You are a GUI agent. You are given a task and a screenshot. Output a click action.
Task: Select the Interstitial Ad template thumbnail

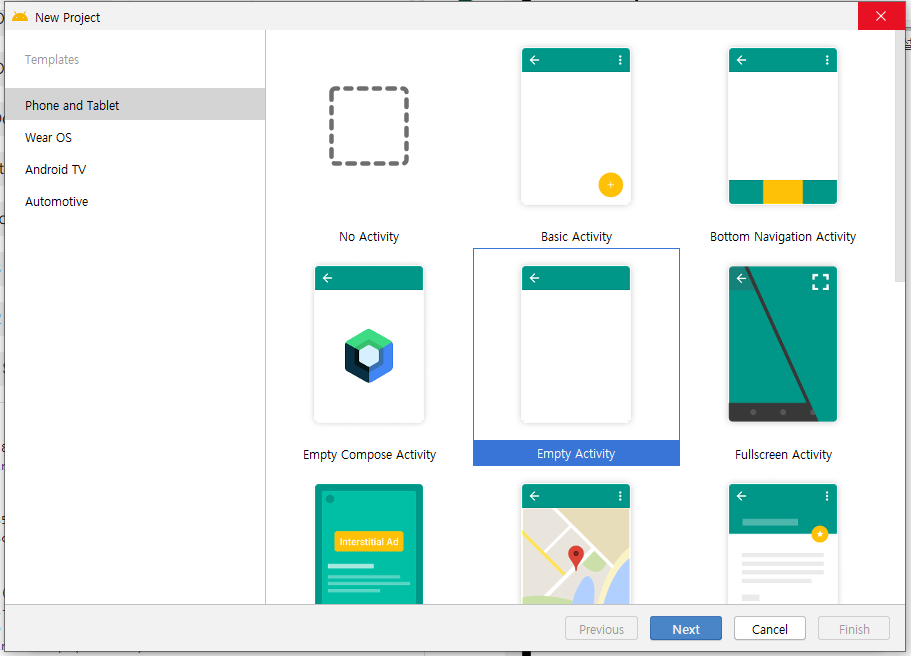[x=369, y=544]
